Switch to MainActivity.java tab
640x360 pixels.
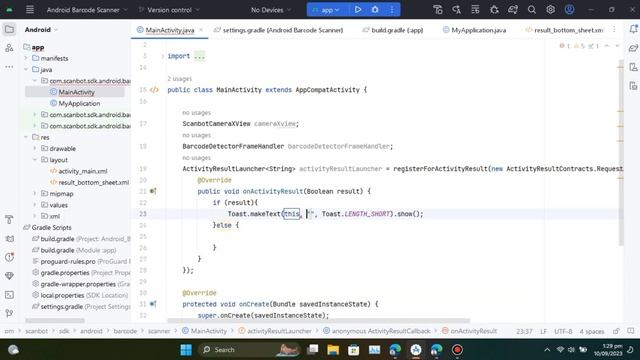169,30
